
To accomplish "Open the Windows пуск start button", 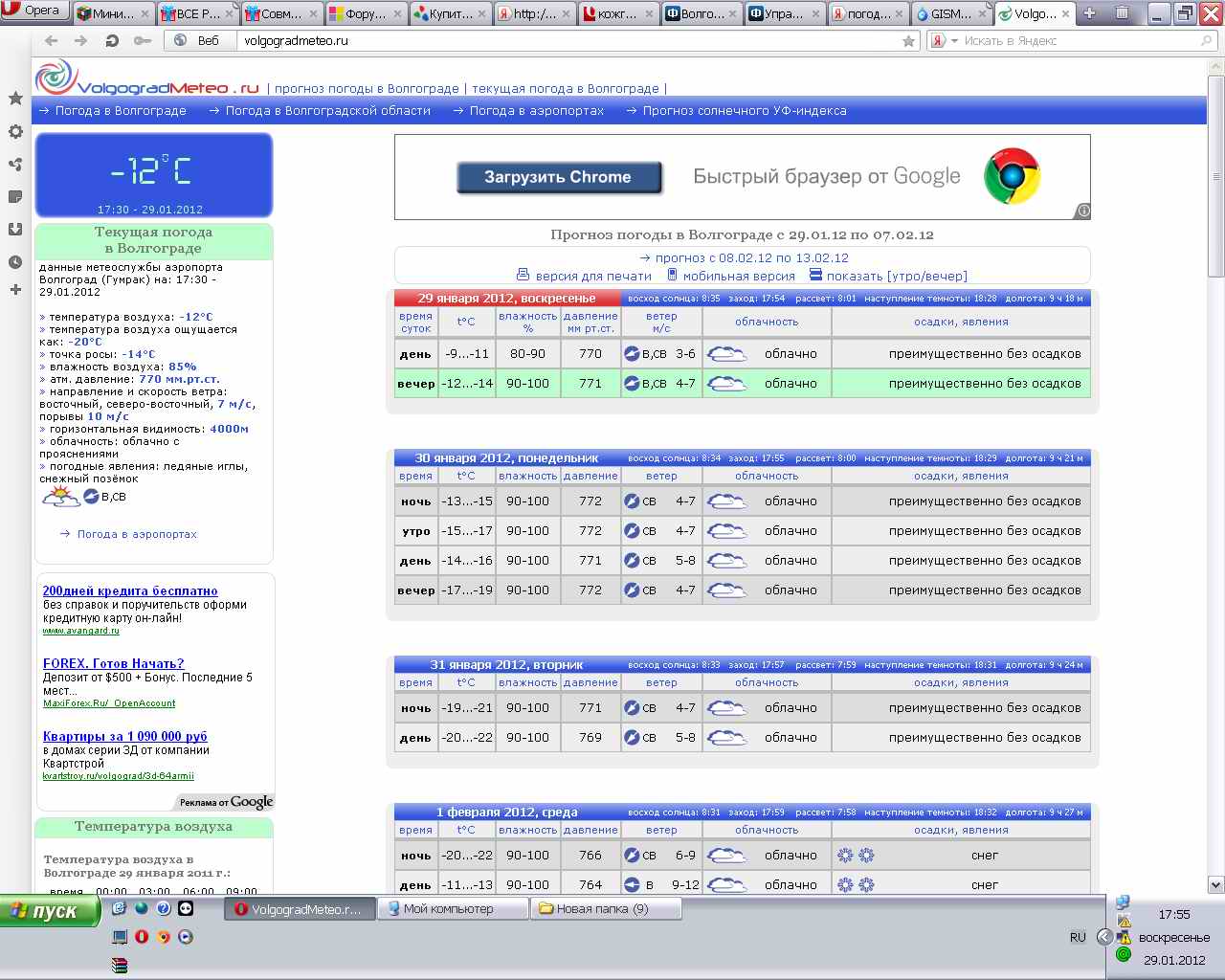I will click(50, 911).
